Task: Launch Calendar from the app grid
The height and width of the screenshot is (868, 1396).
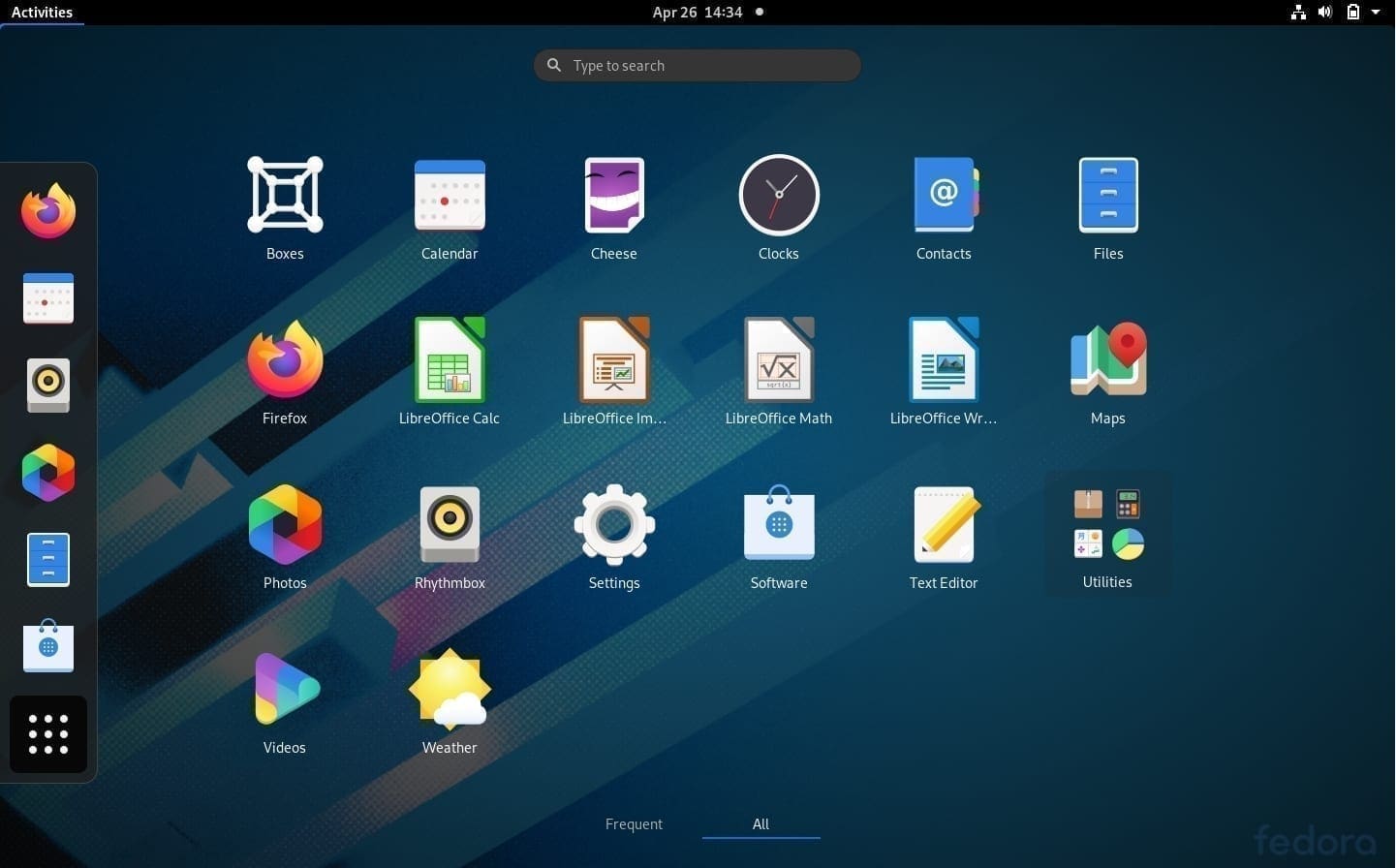Action: [x=450, y=195]
